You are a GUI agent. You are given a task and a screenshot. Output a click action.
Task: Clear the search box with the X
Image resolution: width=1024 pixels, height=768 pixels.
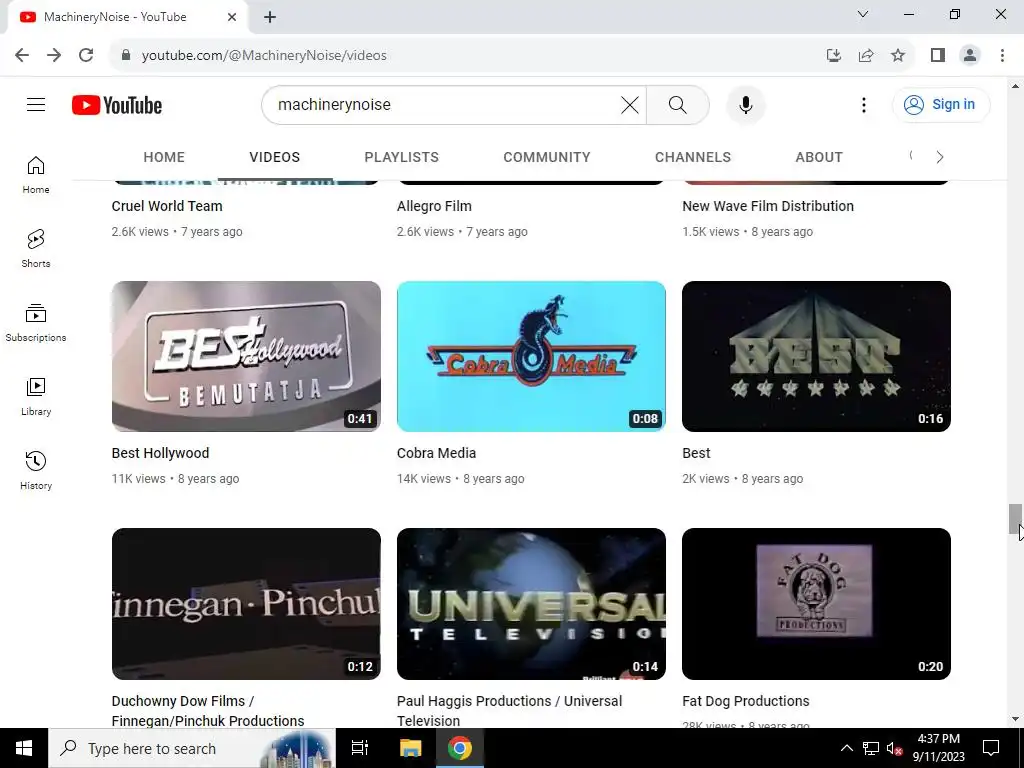click(x=630, y=104)
